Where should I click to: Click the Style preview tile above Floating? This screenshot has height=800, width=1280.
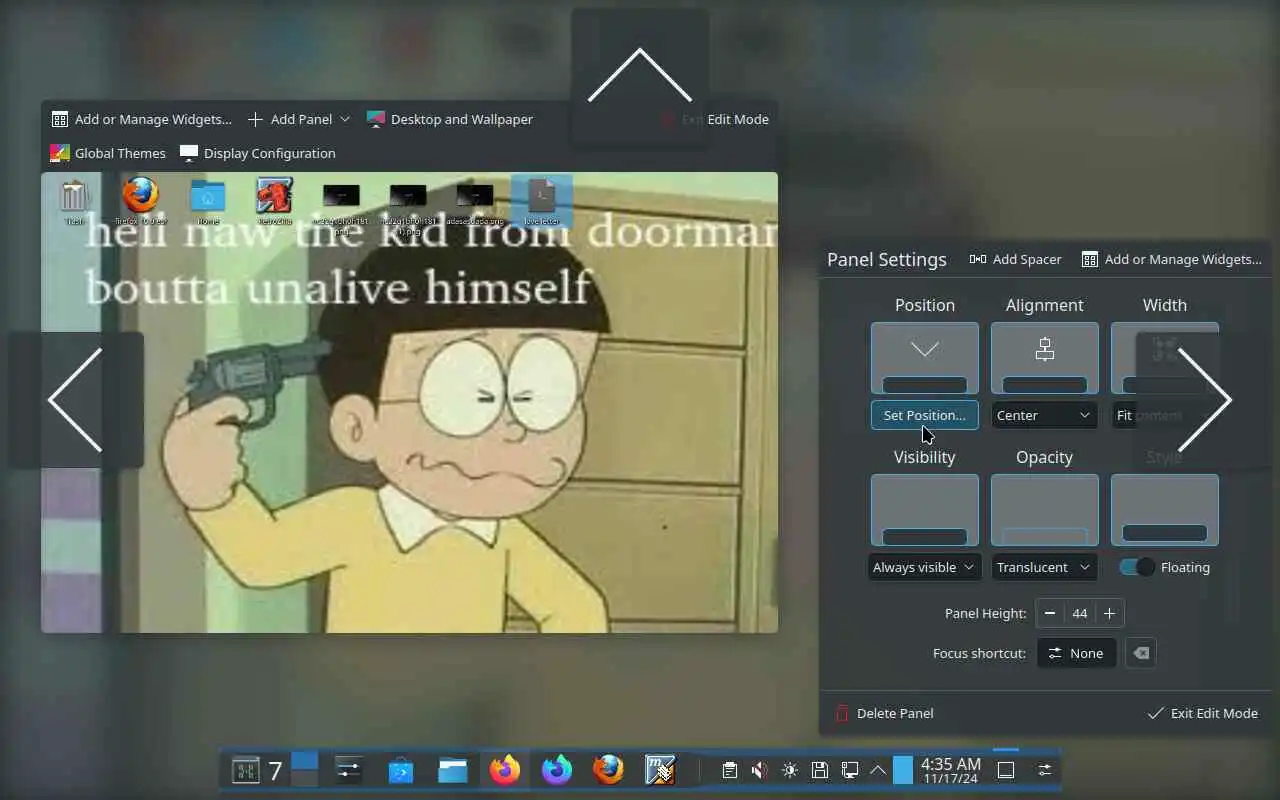point(1164,510)
